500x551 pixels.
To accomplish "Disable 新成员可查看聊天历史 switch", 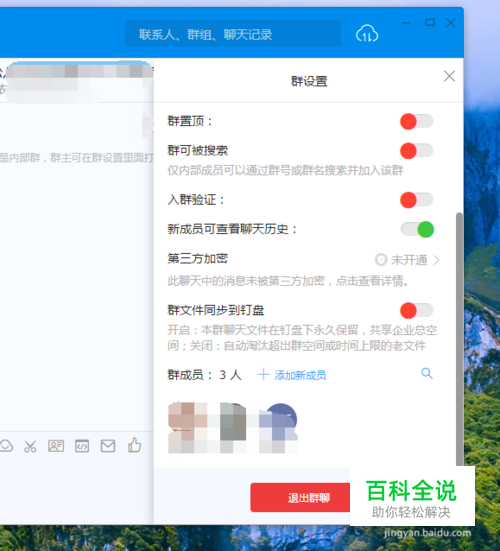I will click(x=417, y=229).
